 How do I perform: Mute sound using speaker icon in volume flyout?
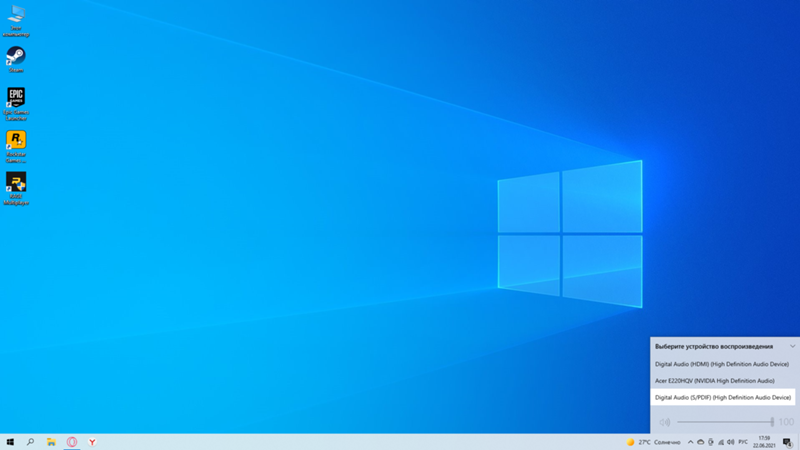665,422
